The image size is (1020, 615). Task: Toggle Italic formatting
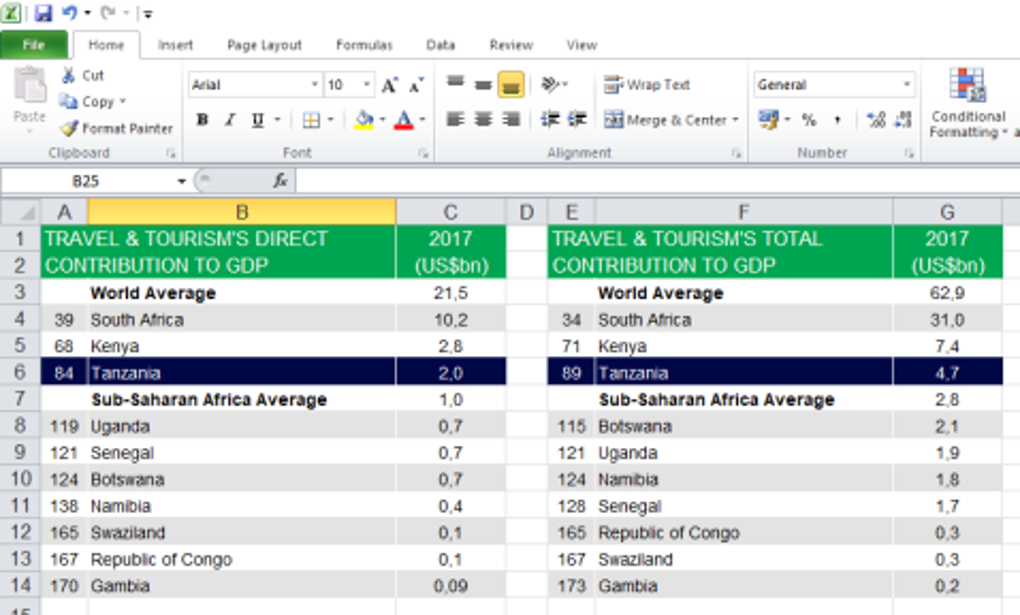click(230, 120)
